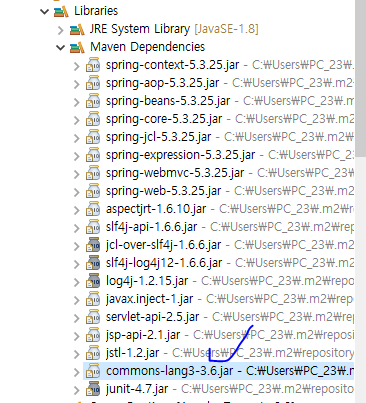Select spring-webmvc-5.3.25.jar
366x403 pixels.
(175, 173)
